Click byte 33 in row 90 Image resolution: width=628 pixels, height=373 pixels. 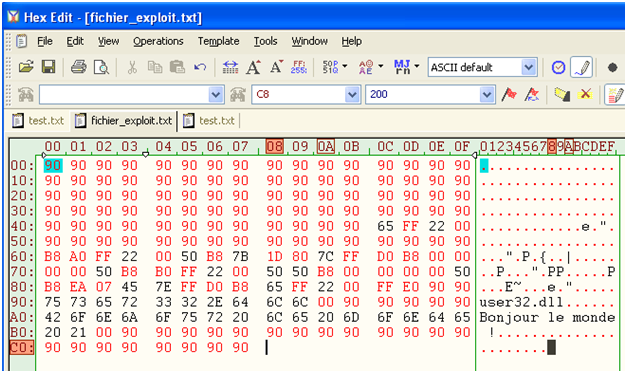(163, 302)
